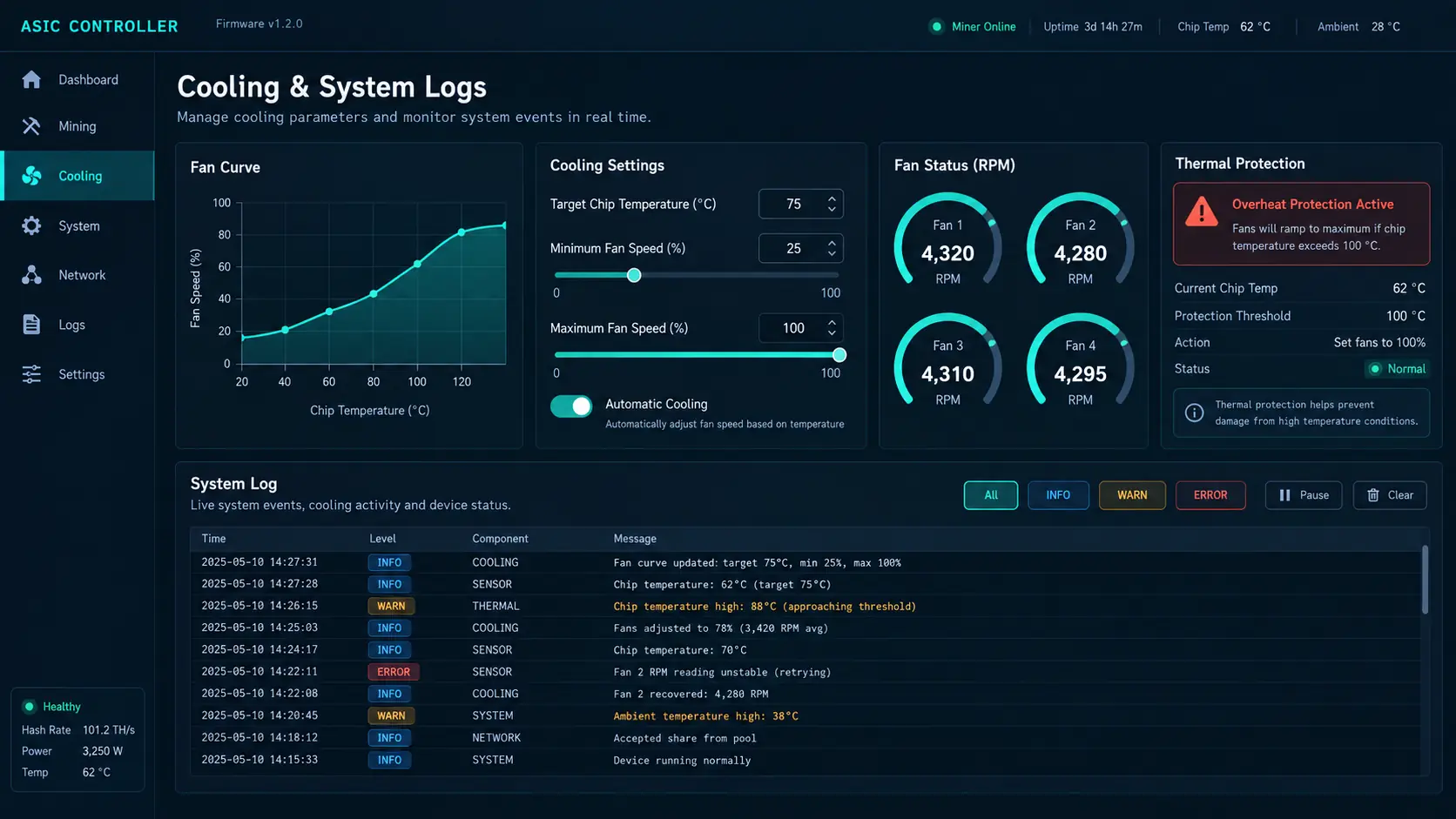Click the Mining pickaxe icon

point(31,126)
